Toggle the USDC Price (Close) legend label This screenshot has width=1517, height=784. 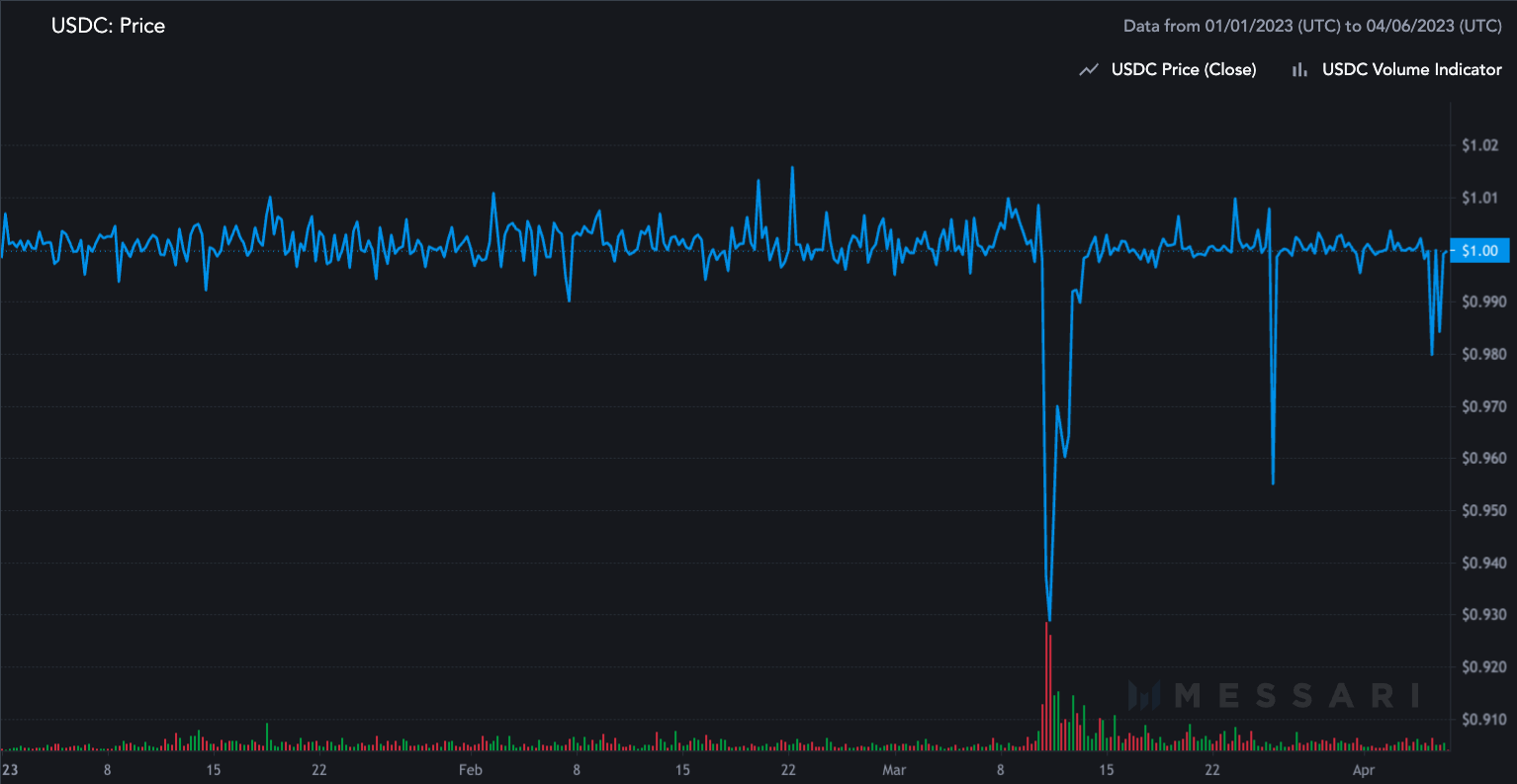point(1184,69)
